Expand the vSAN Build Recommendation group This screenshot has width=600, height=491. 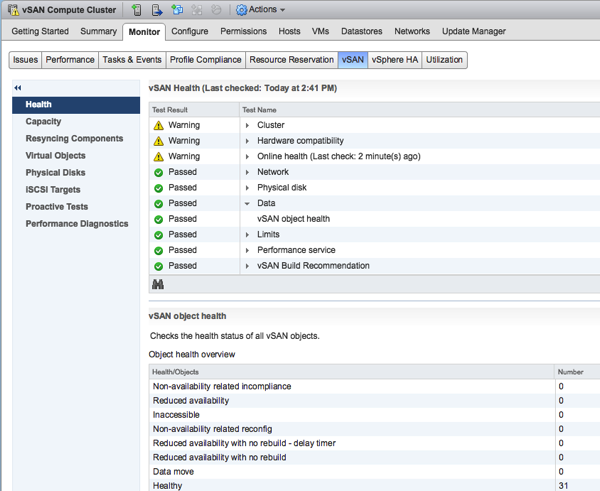[x=247, y=266]
